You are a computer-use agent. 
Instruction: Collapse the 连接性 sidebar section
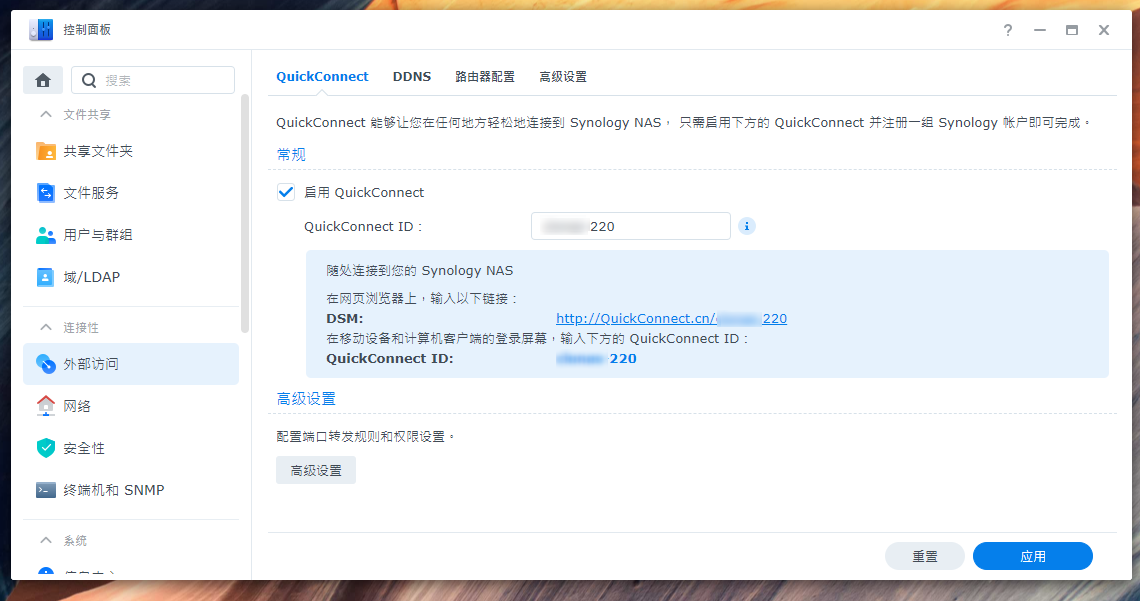coord(46,328)
